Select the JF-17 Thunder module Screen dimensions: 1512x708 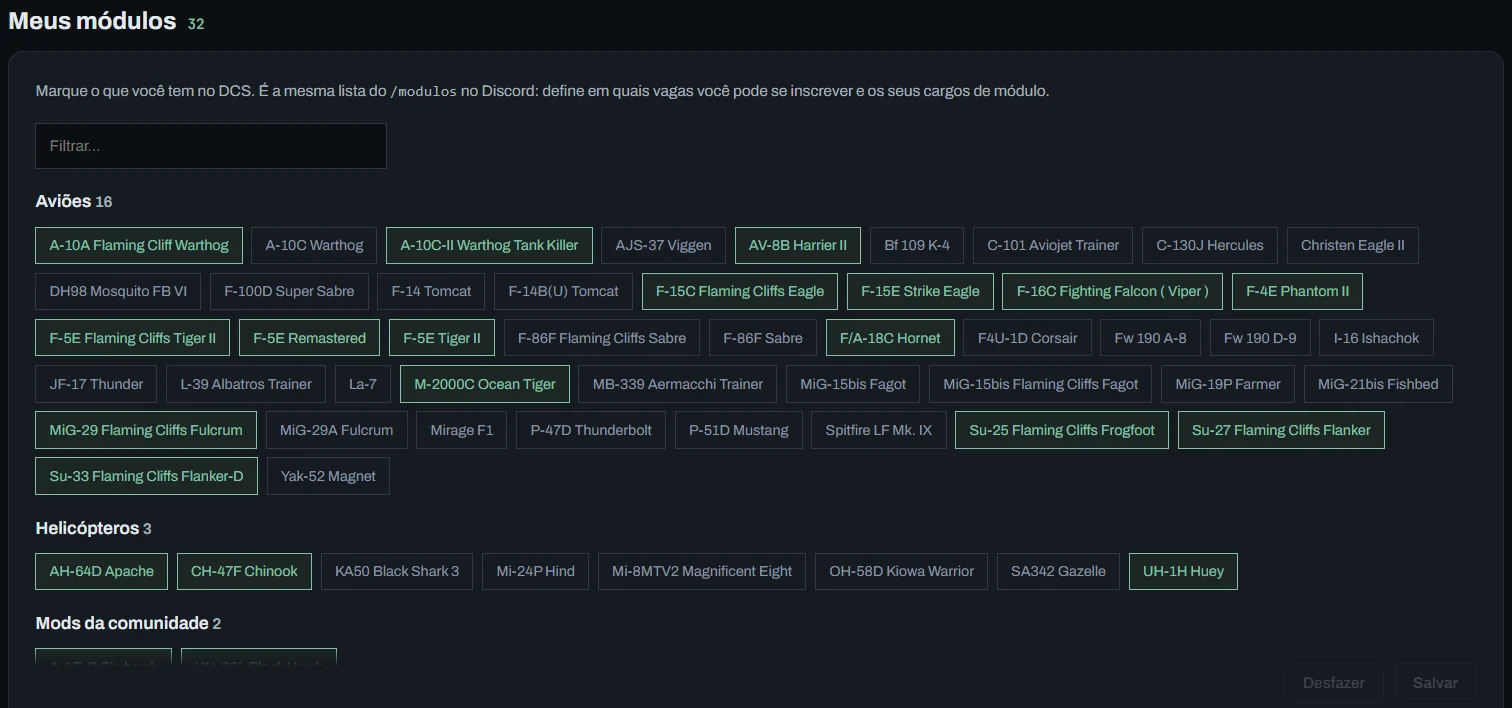[96, 384]
